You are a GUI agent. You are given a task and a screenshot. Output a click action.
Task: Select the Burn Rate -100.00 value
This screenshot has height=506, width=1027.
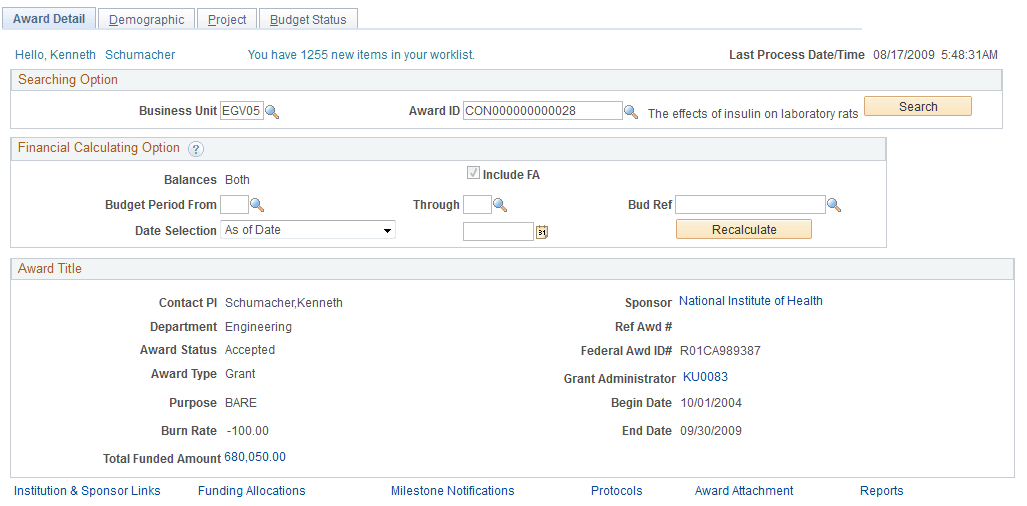(248, 431)
